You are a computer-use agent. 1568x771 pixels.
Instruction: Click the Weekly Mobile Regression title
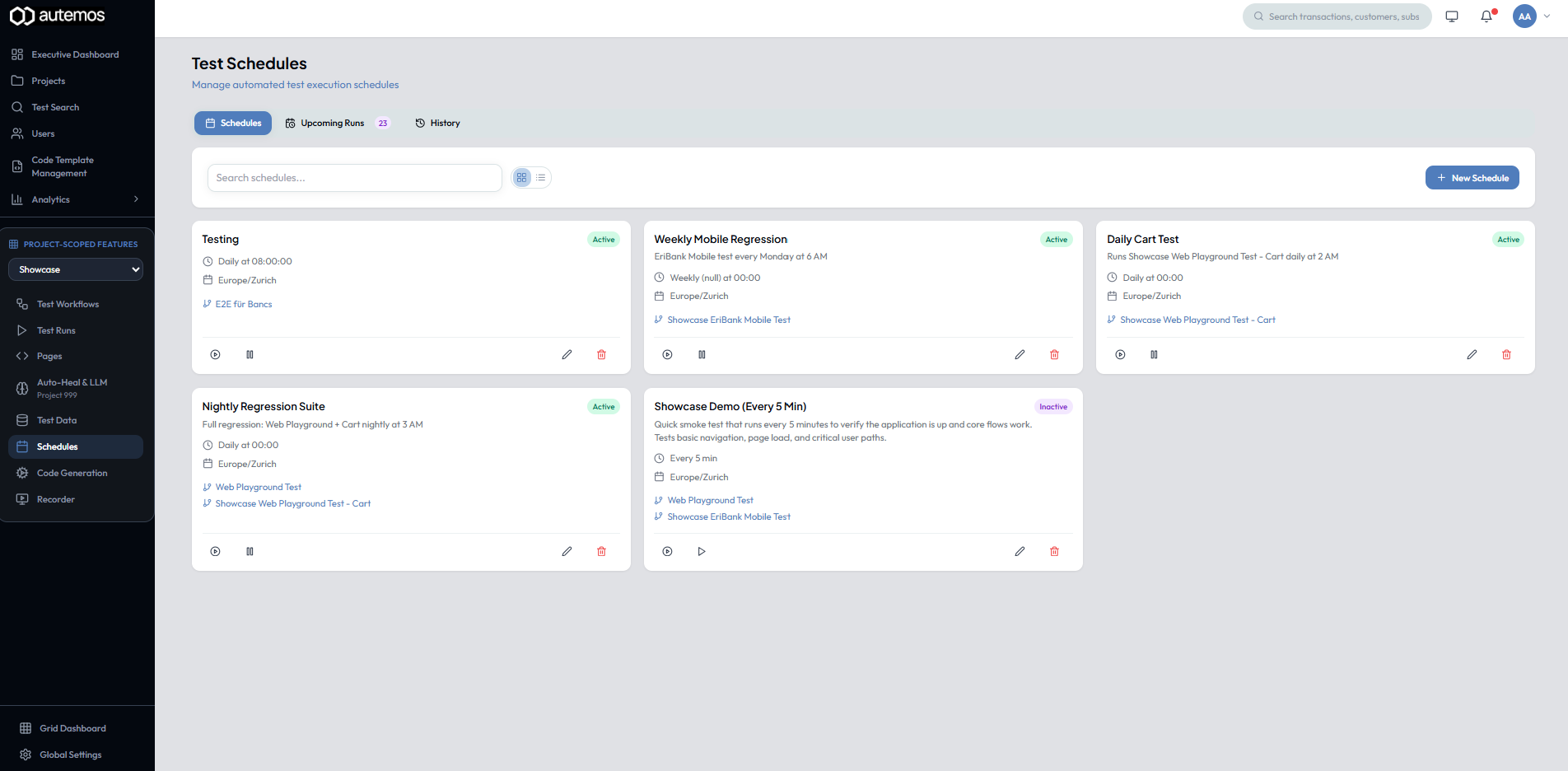click(721, 239)
